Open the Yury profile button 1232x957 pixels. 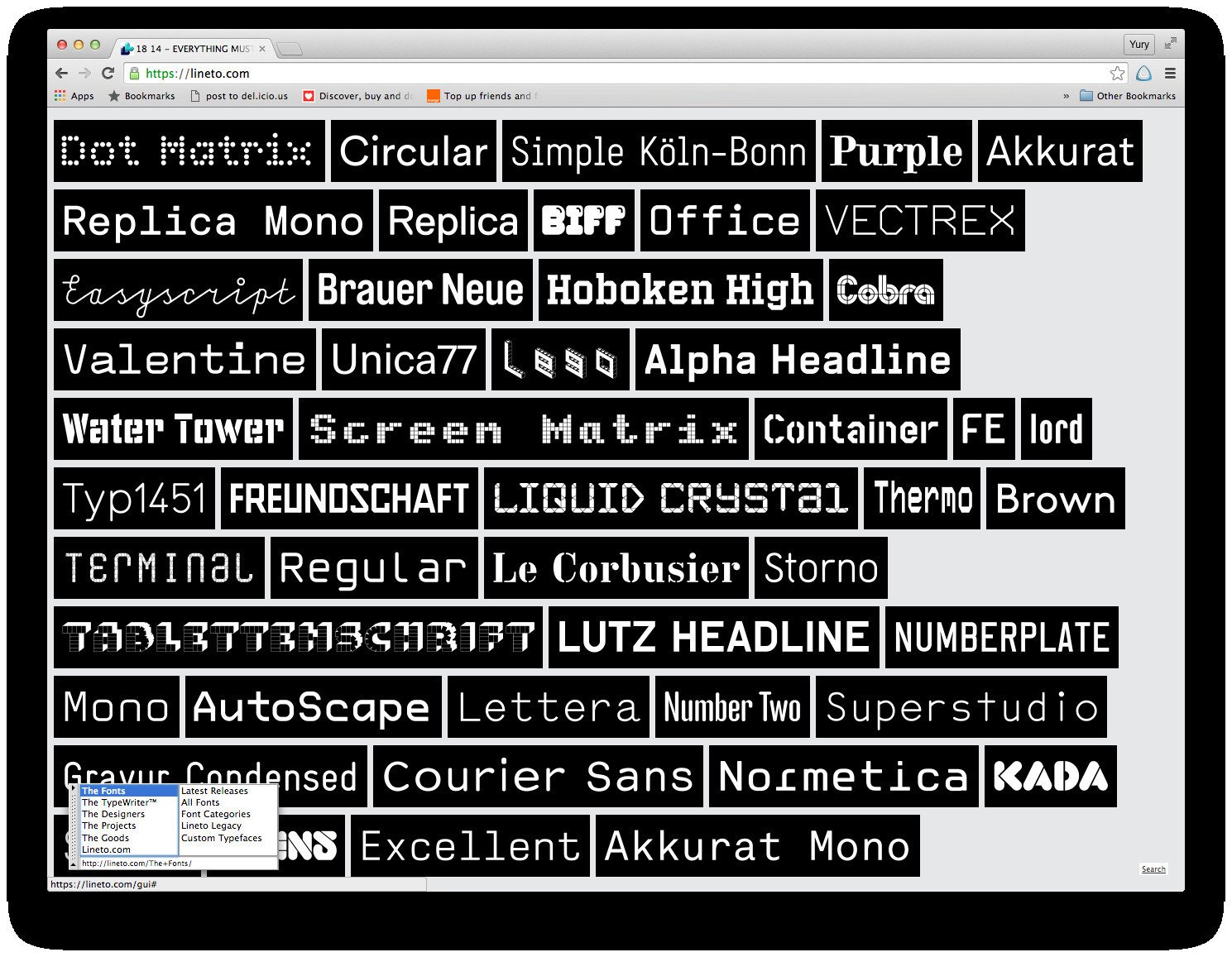[x=1139, y=44]
